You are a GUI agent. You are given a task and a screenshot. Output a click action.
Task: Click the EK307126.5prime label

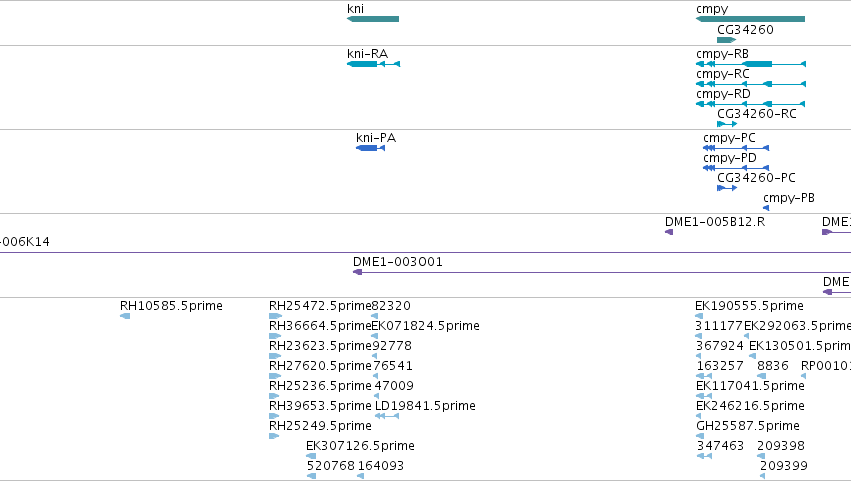(360, 446)
